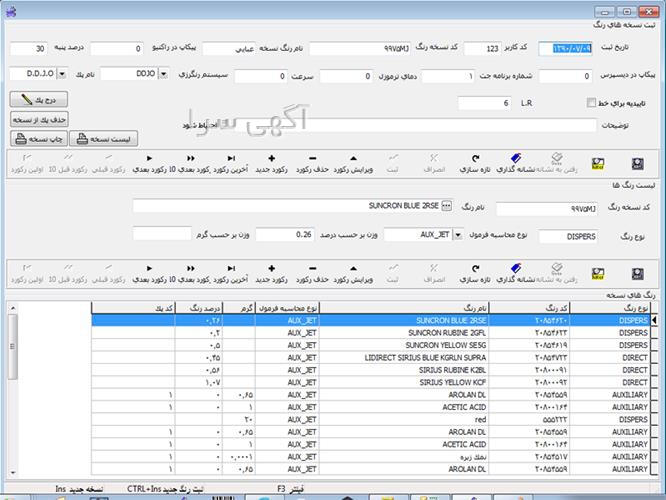Select SIRIUS RUBINE K2BL row
This screenshot has width=666, height=500.
click(371, 370)
